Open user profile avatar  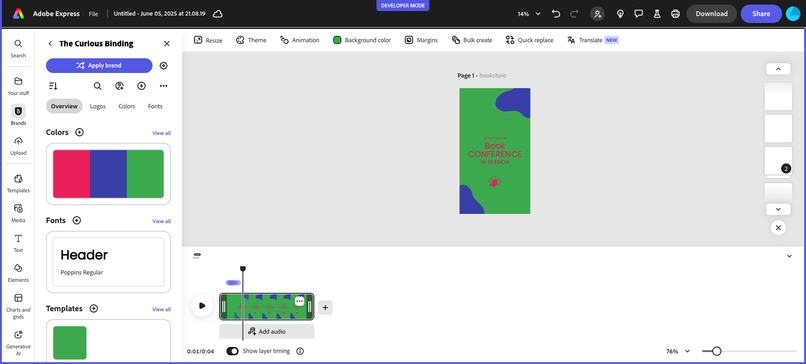[x=793, y=14]
